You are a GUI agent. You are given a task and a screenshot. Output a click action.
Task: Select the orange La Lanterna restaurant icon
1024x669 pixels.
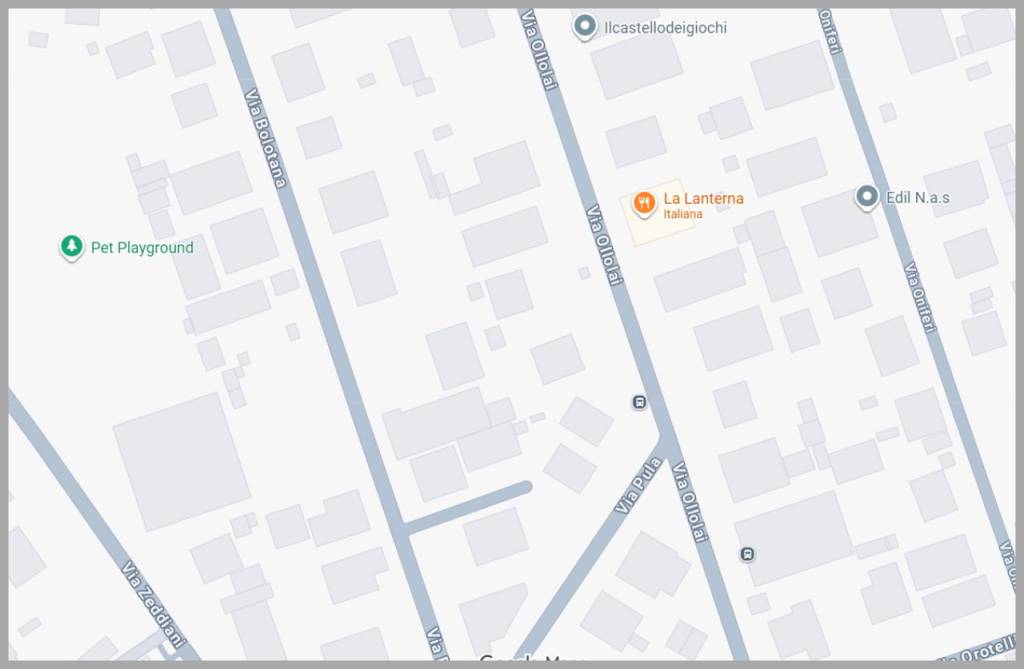pos(644,204)
